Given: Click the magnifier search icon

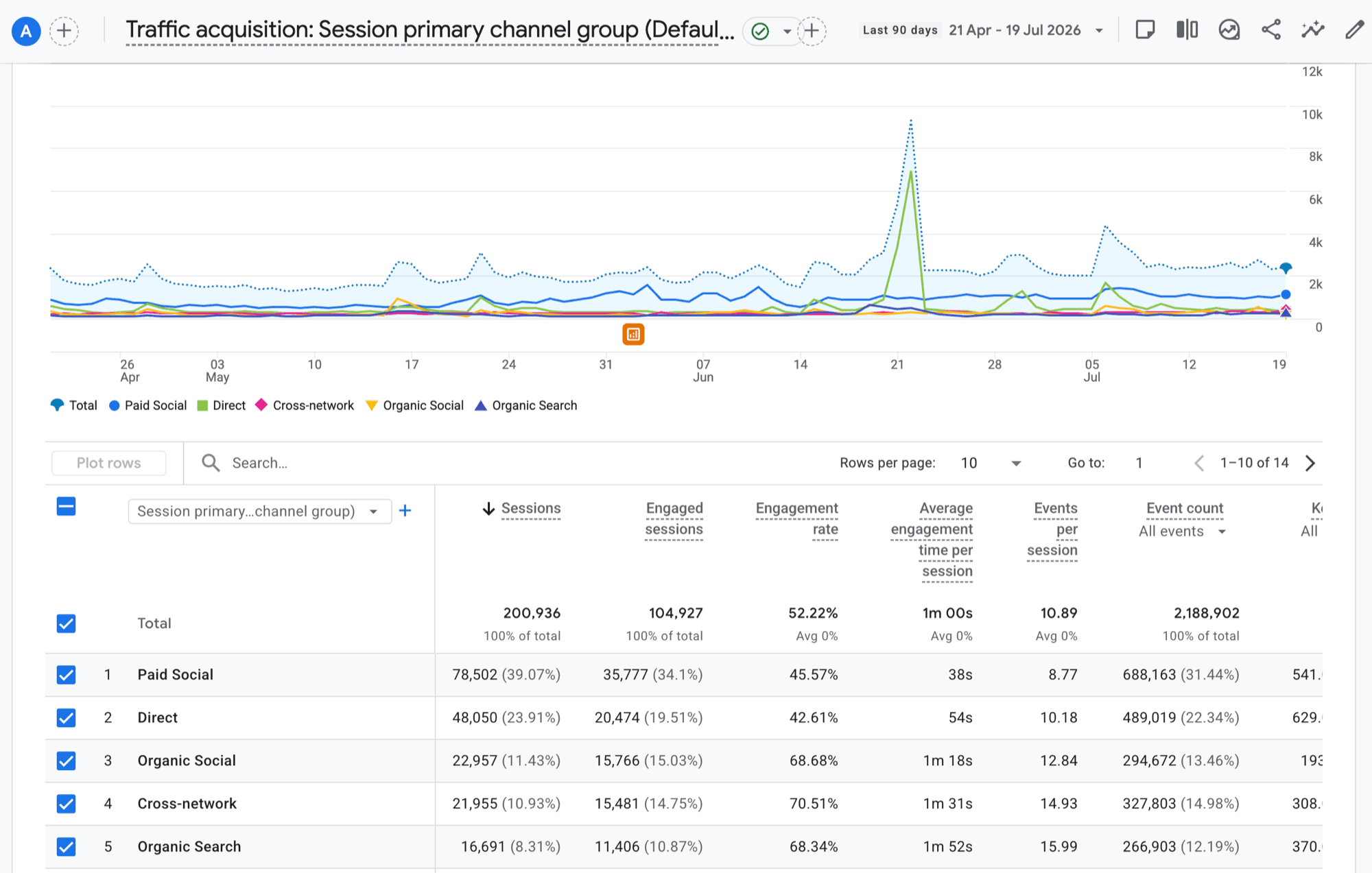Looking at the screenshot, I should pyautogui.click(x=211, y=463).
